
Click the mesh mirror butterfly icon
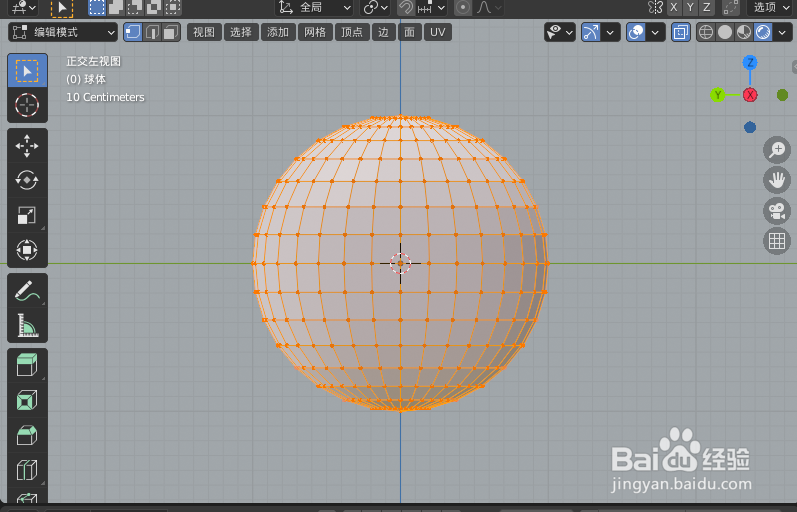click(x=655, y=7)
